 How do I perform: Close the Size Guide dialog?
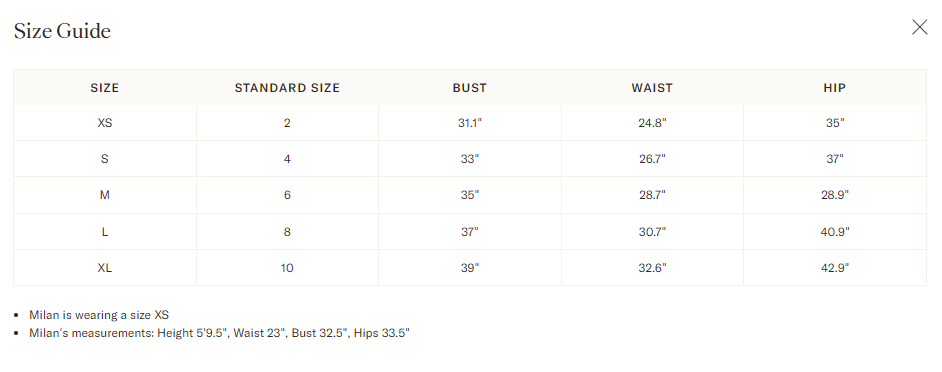pos(919,28)
